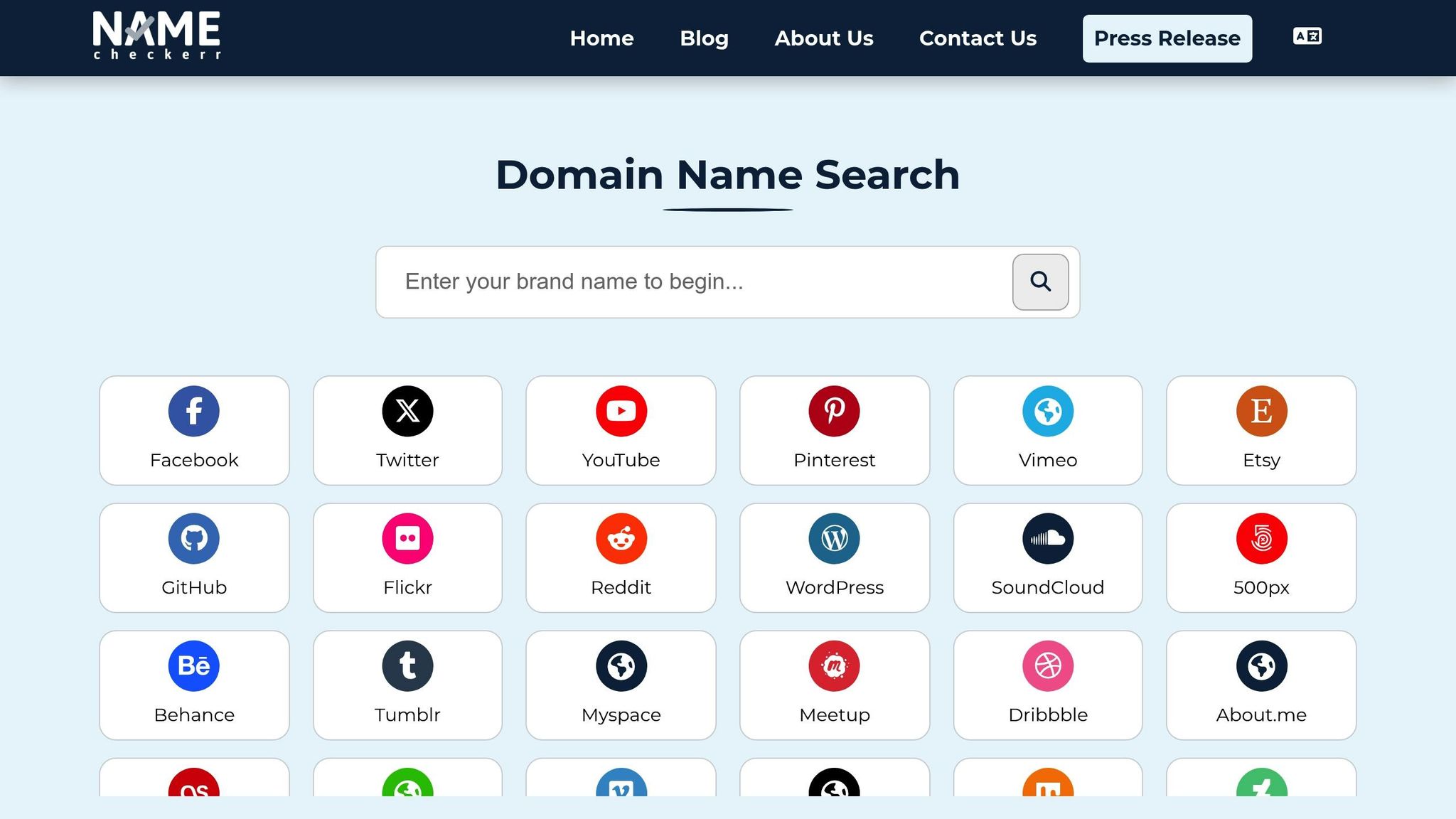Click the Contact Us link
1456x819 pixels.
click(978, 38)
